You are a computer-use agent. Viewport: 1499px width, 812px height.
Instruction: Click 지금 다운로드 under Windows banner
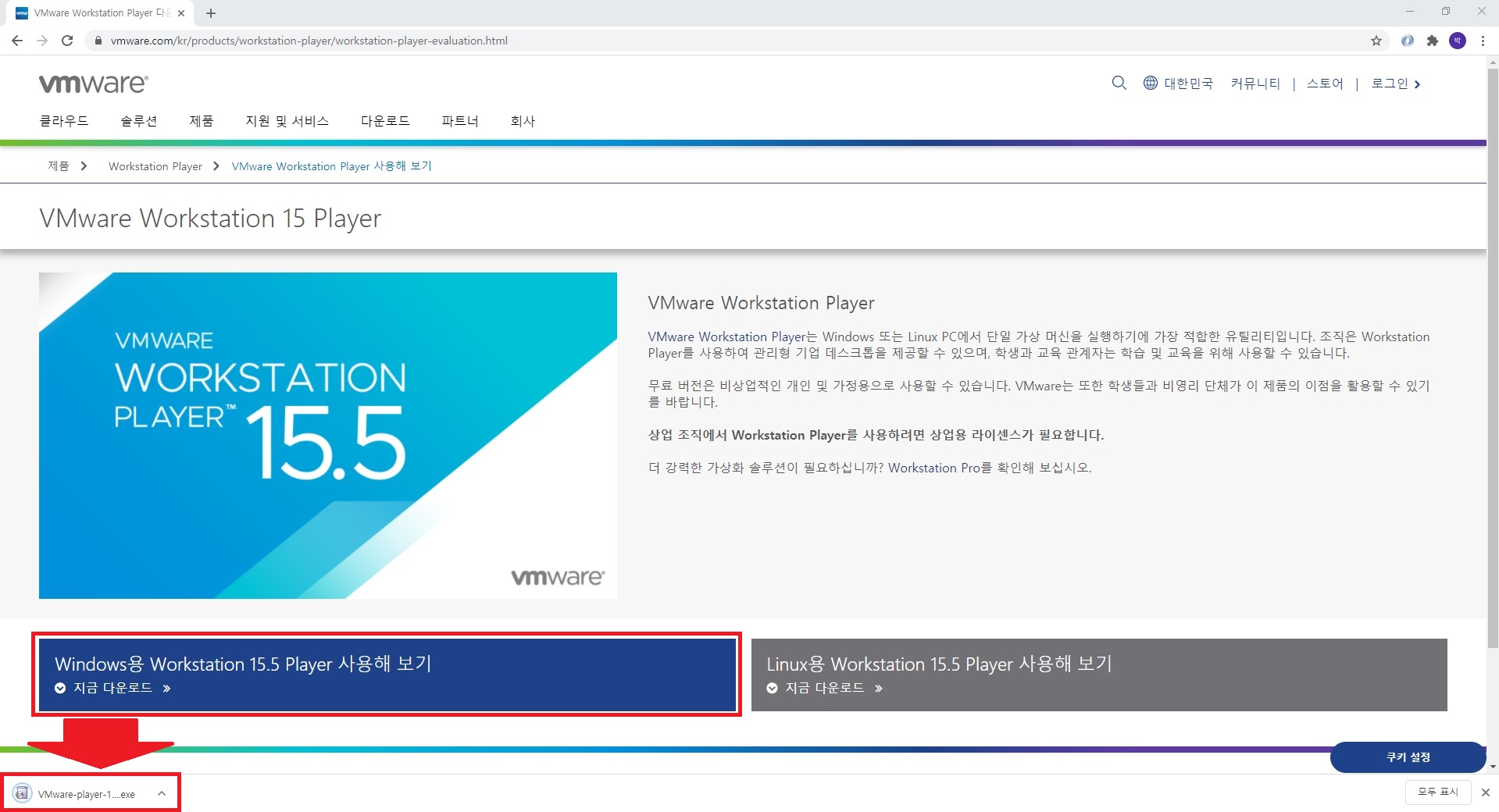click(x=112, y=688)
